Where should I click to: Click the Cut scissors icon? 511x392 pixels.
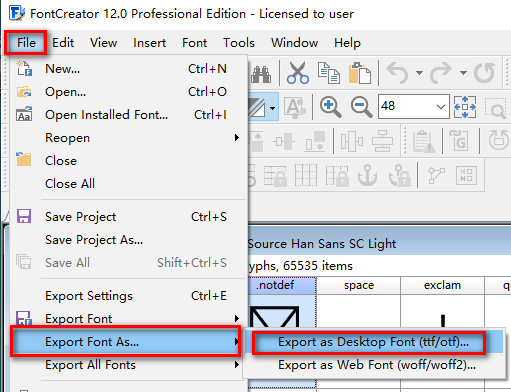coord(298,73)
